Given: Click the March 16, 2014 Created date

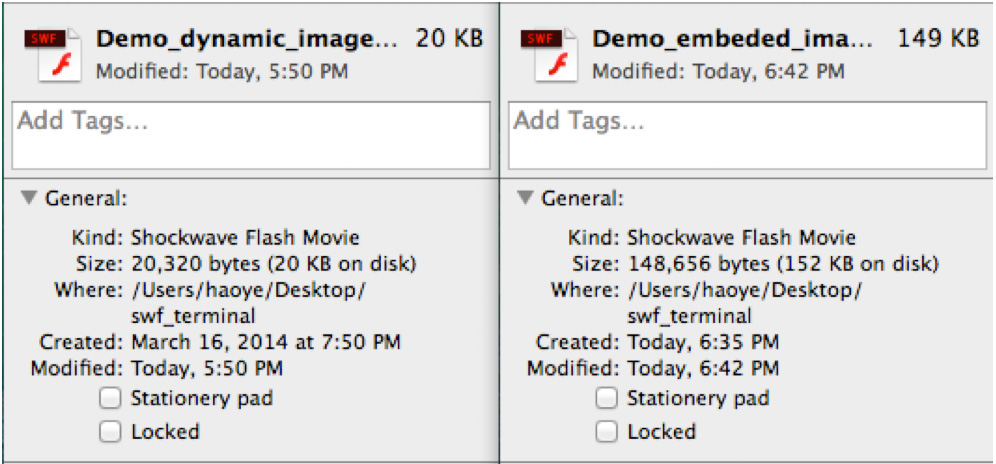Looking at the screenshot, I should 266,342.
